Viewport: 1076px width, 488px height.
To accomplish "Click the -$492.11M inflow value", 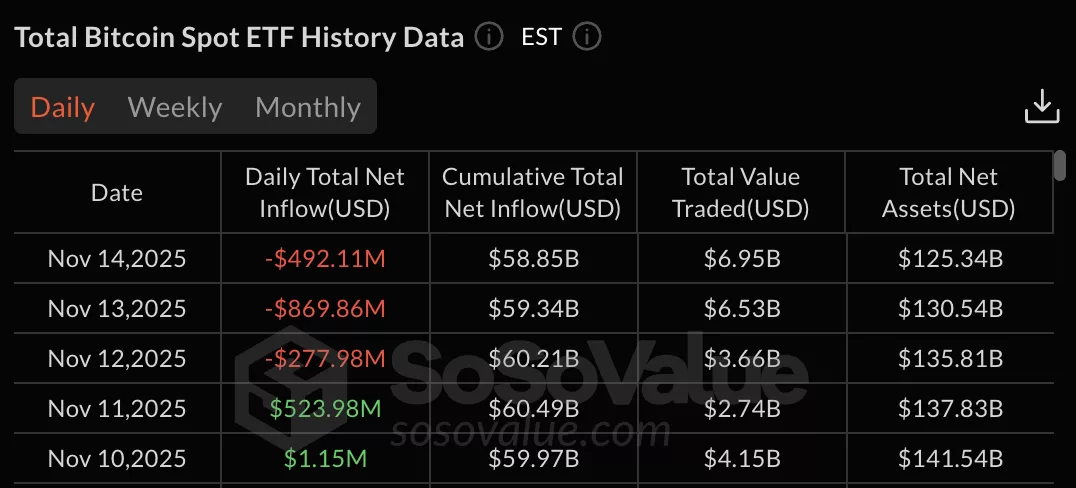I will click(x=325, y=260).
